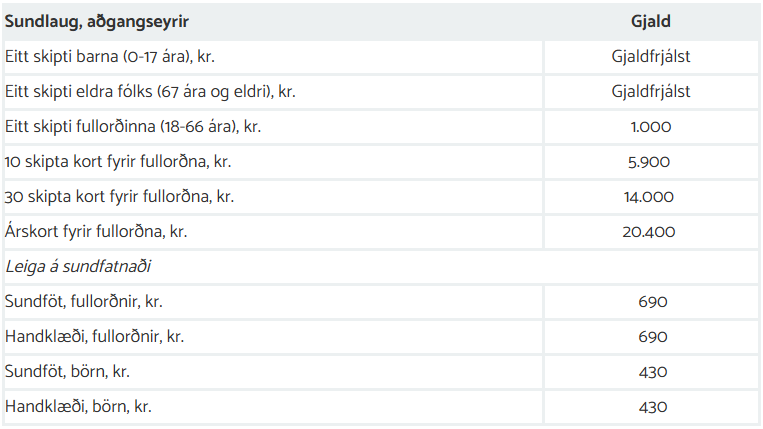Select the 'Handklæði, börn, kr.' row label
Viewport: 763px width, 429px height.
[78, 407]
